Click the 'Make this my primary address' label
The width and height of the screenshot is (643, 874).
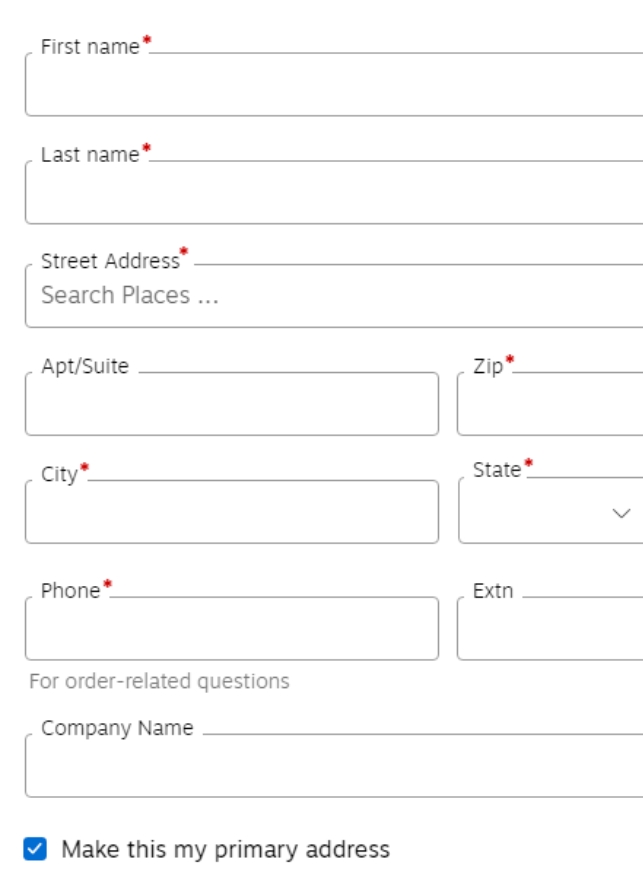pyautogui.click(x=225, y=850)
